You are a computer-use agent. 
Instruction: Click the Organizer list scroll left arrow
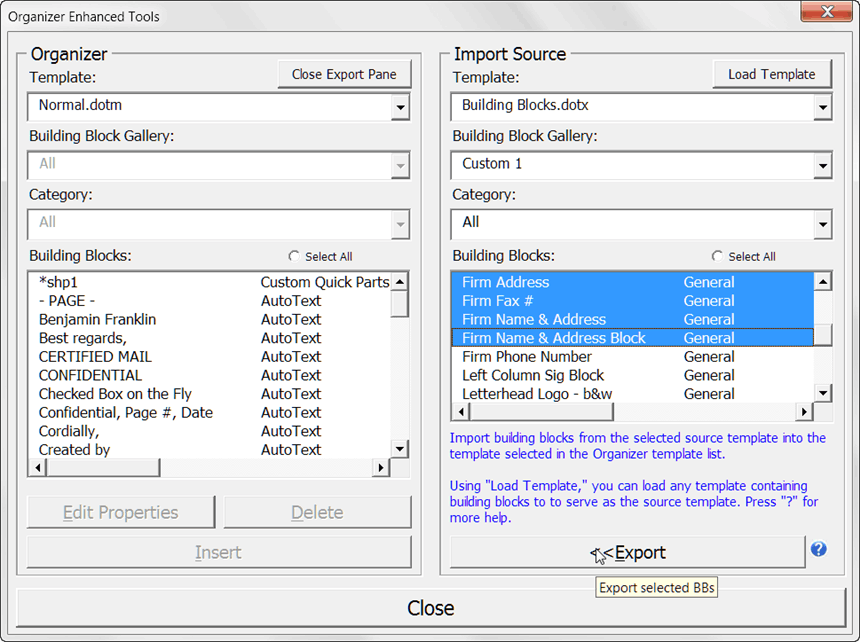point(37,468)
